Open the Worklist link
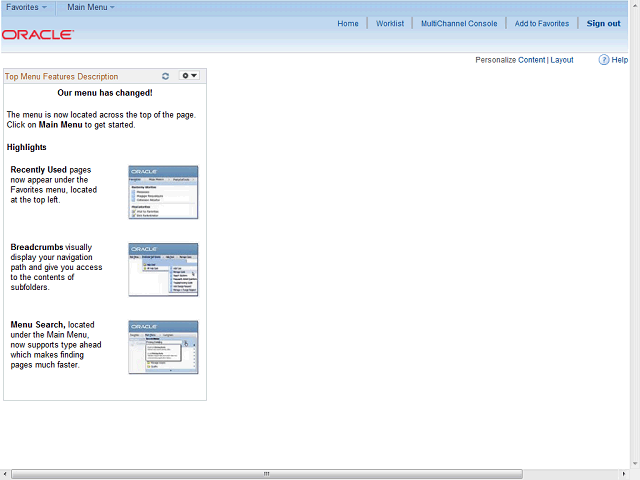 pos(390,24)
